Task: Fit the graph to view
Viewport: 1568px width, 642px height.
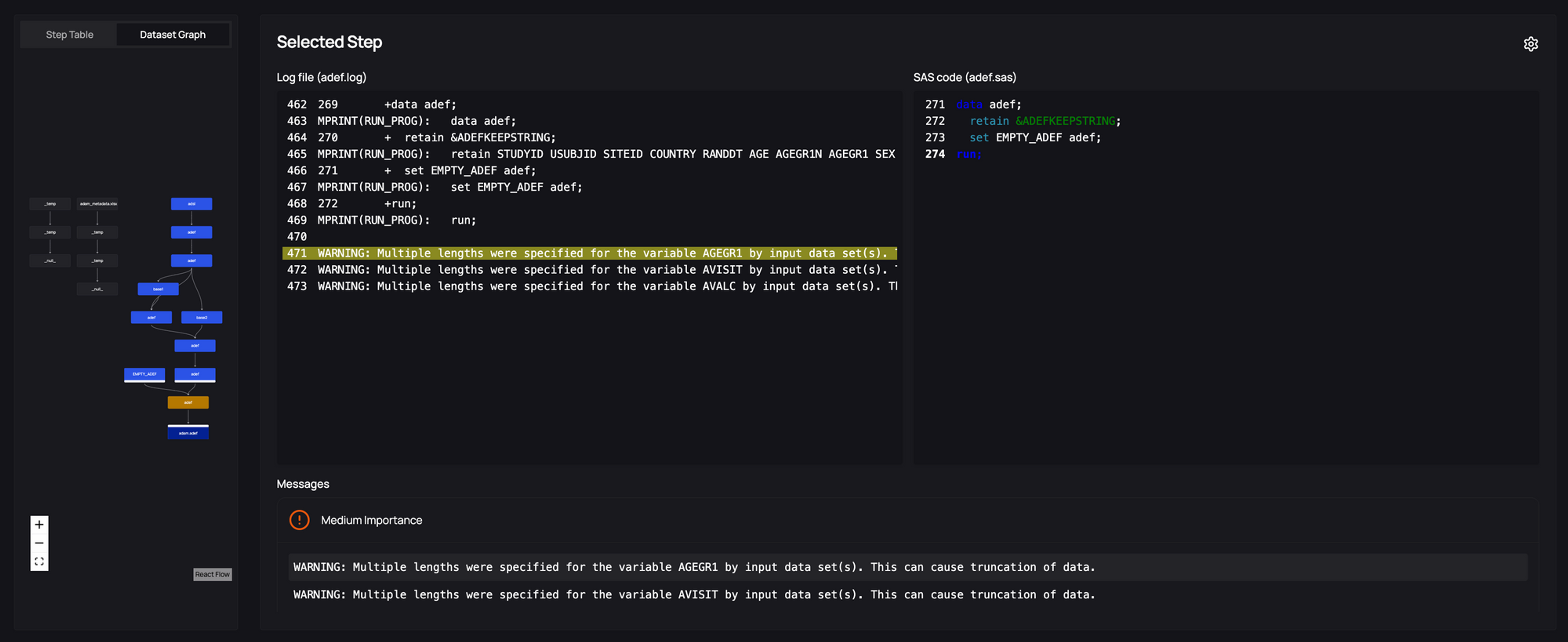Action: coord(39,562)
